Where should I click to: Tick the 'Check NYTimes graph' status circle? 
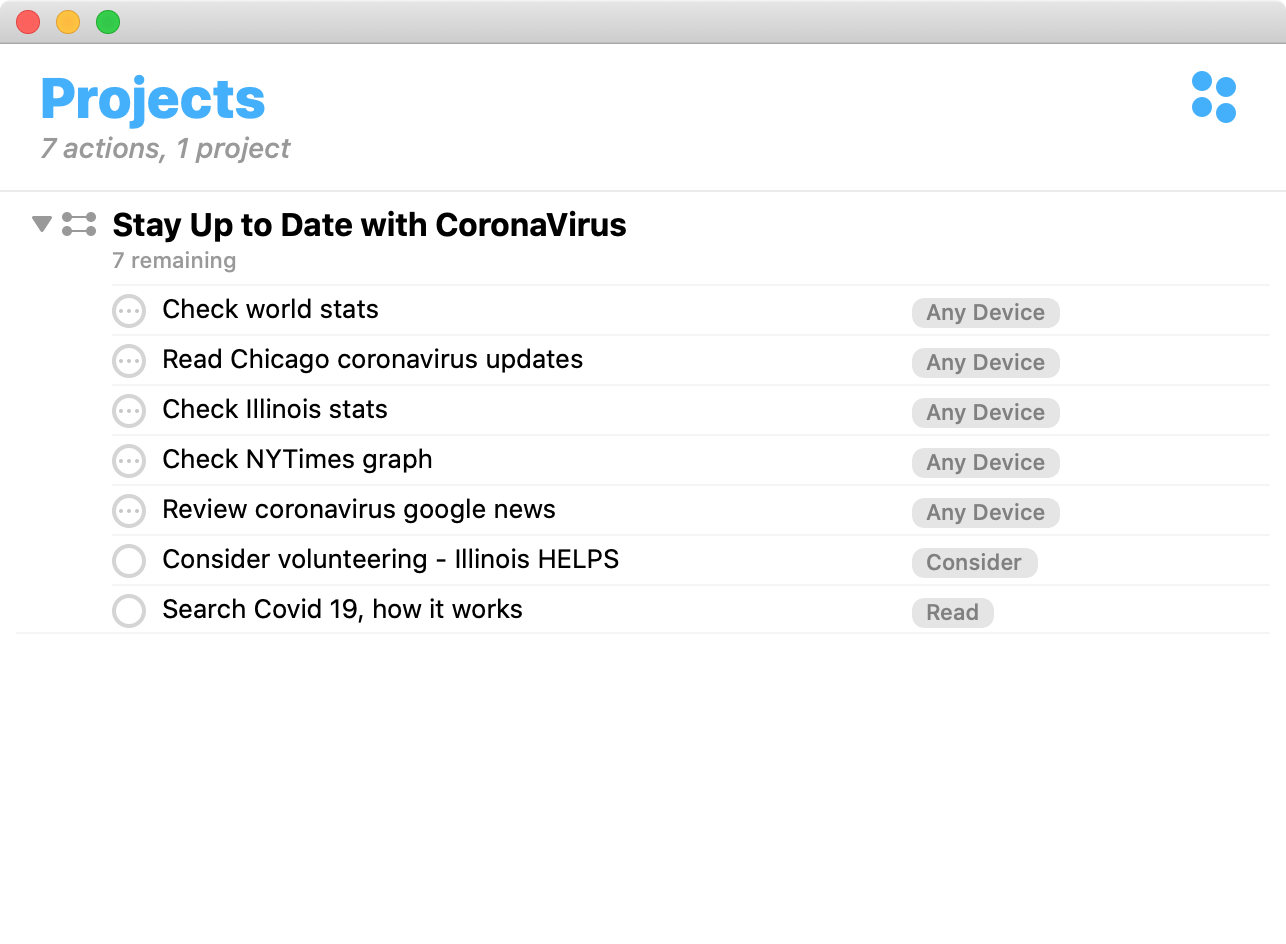129,461
